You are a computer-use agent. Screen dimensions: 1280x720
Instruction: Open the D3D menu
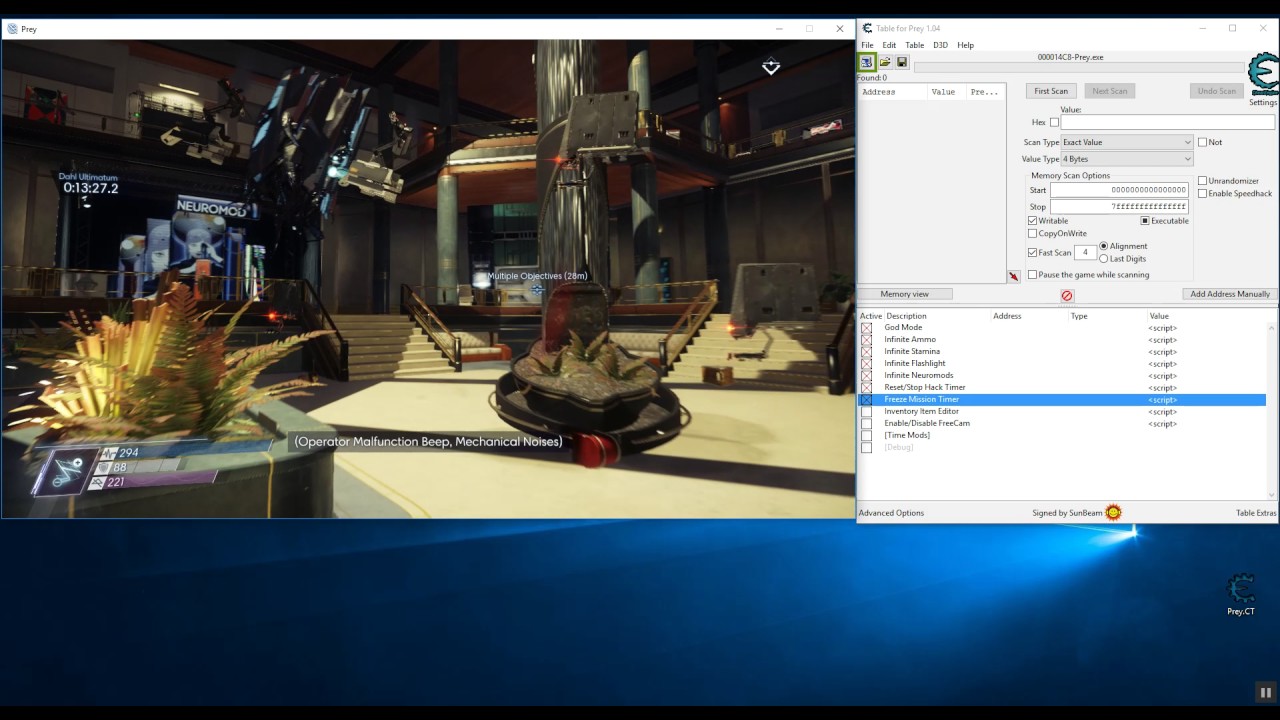940,45
